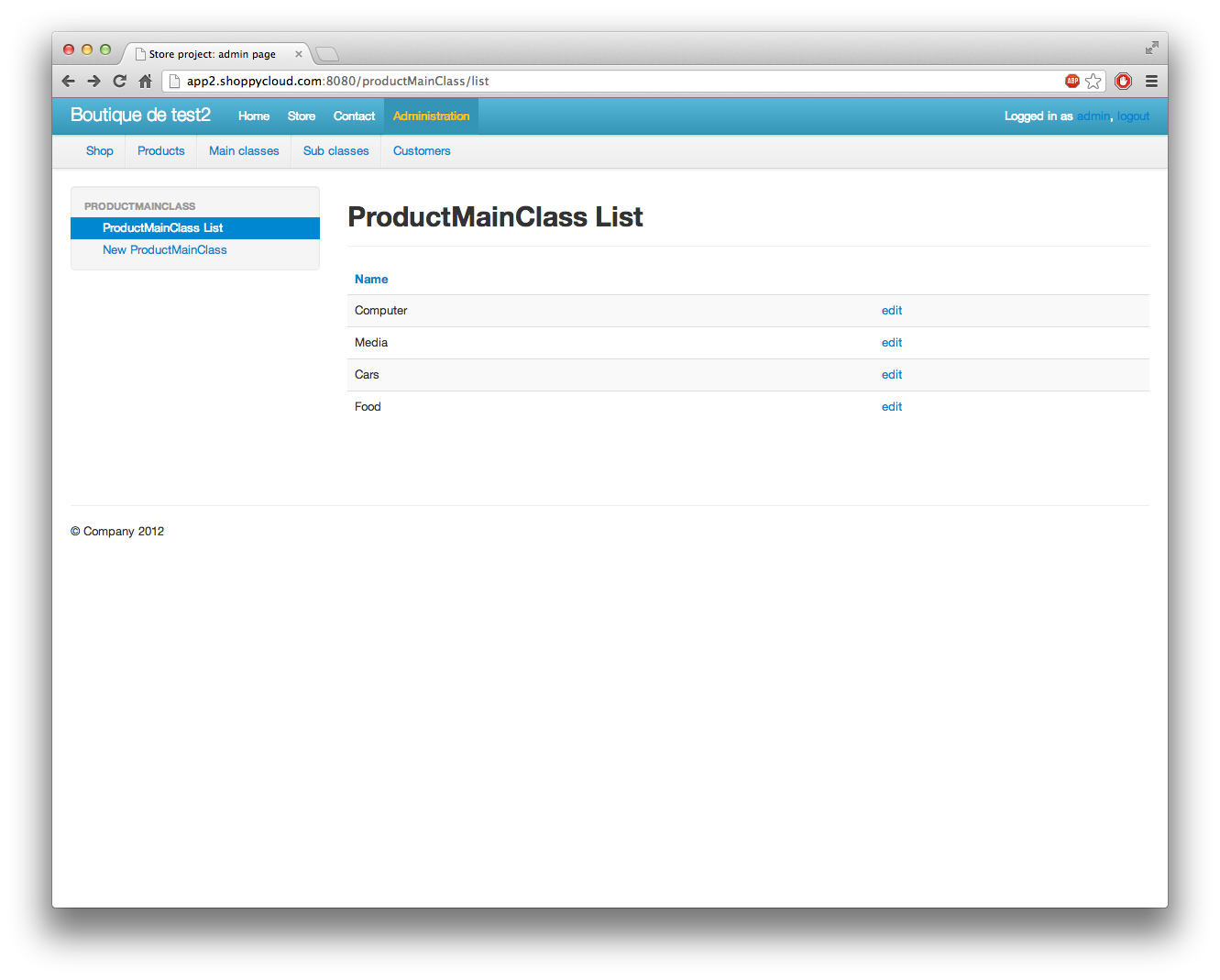Open the Administration menu item
Image resolution: width=1220 pixels, height=980 pixels.
click(431, 116)
